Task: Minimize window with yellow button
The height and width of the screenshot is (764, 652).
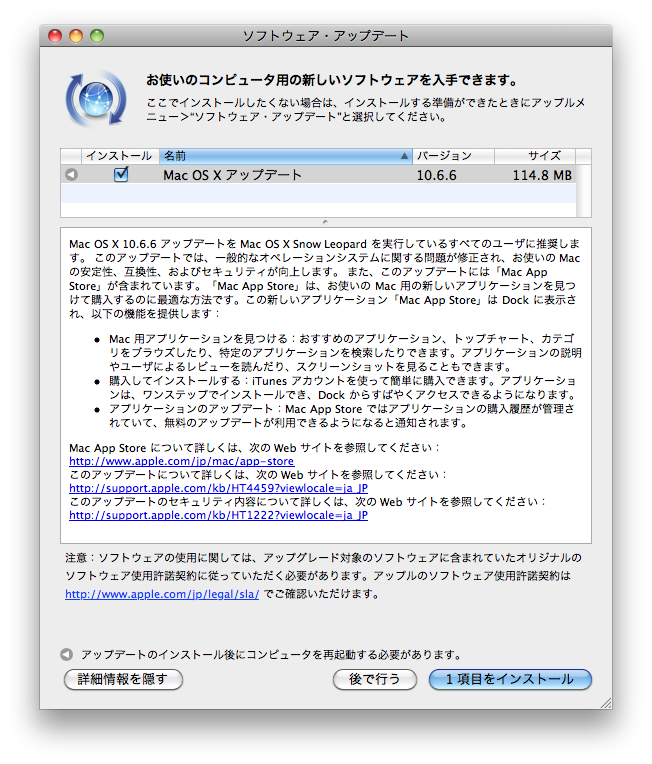Action: pos(76,36)
